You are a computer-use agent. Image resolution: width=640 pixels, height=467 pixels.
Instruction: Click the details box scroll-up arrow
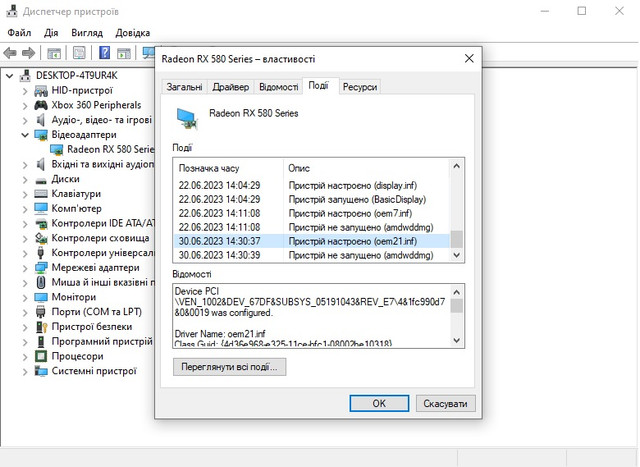click(x=457, y=292)
